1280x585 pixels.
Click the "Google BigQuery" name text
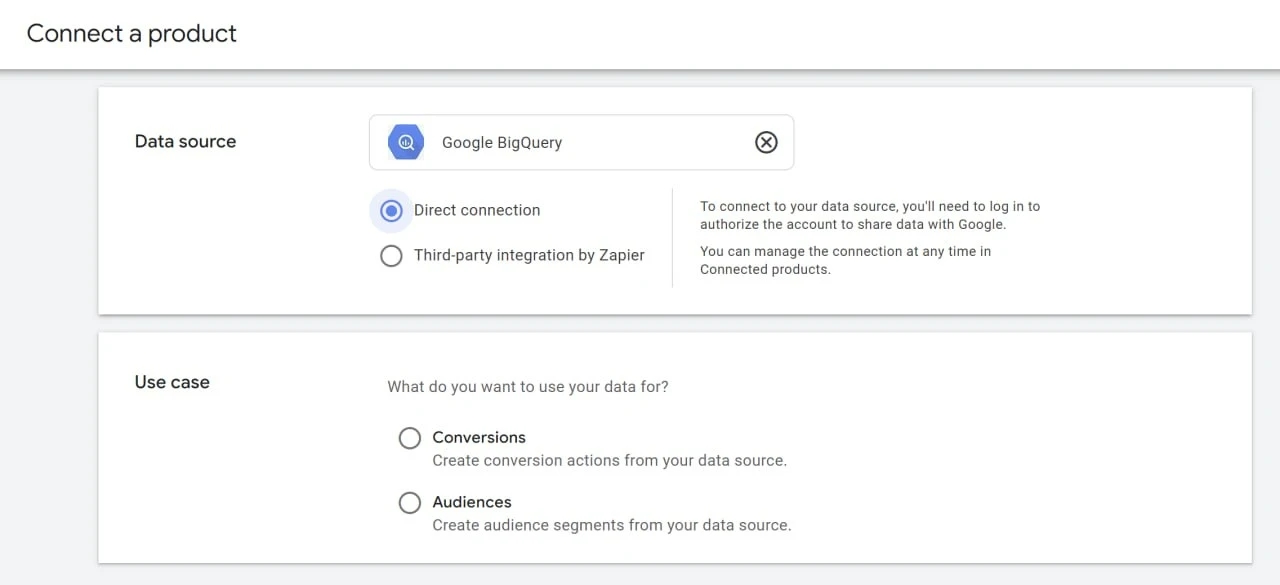[x=502, y=143]
